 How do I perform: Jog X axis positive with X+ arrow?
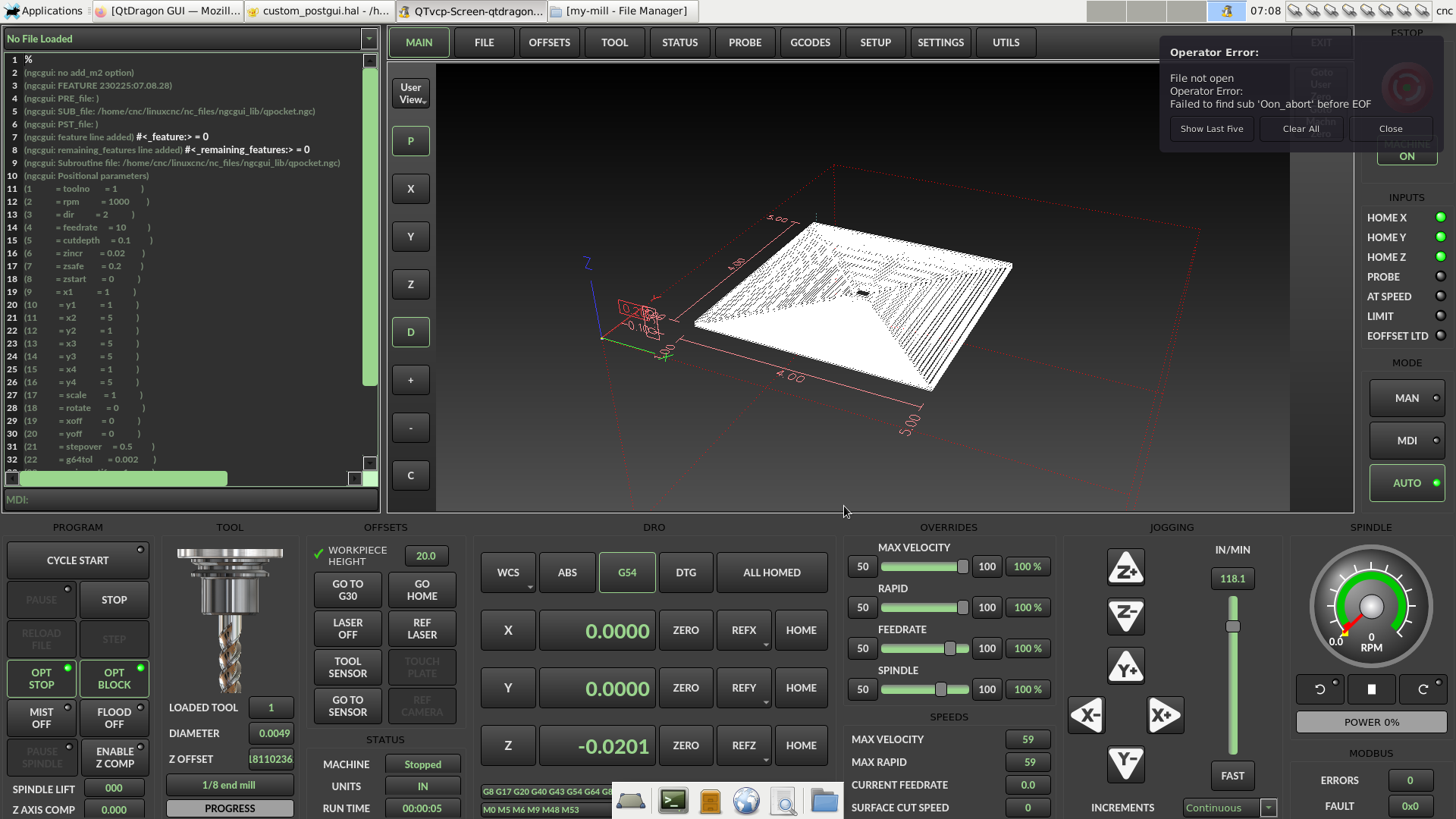point(1166,715)
